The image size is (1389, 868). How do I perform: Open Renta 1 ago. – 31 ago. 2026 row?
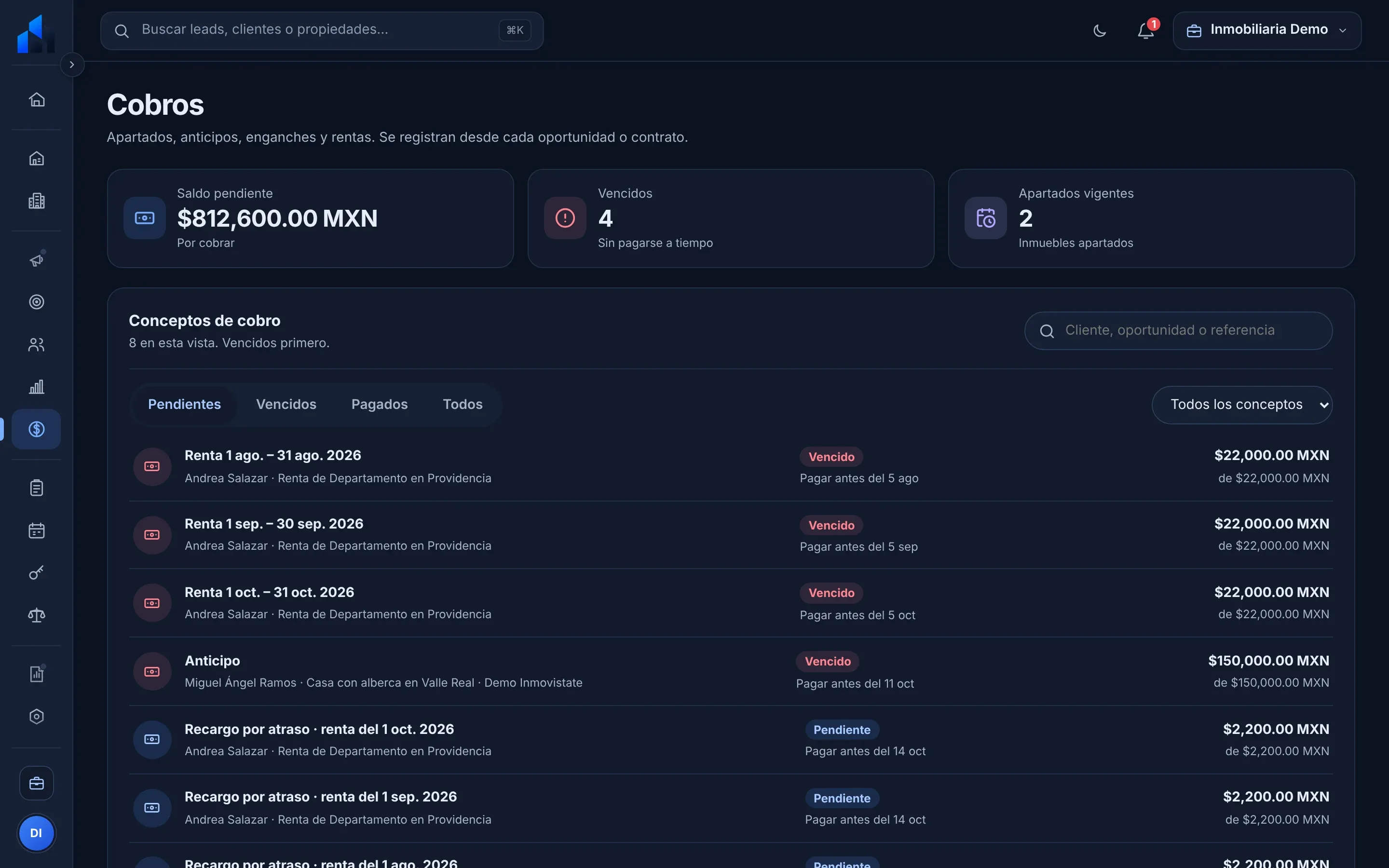point(731,467)
